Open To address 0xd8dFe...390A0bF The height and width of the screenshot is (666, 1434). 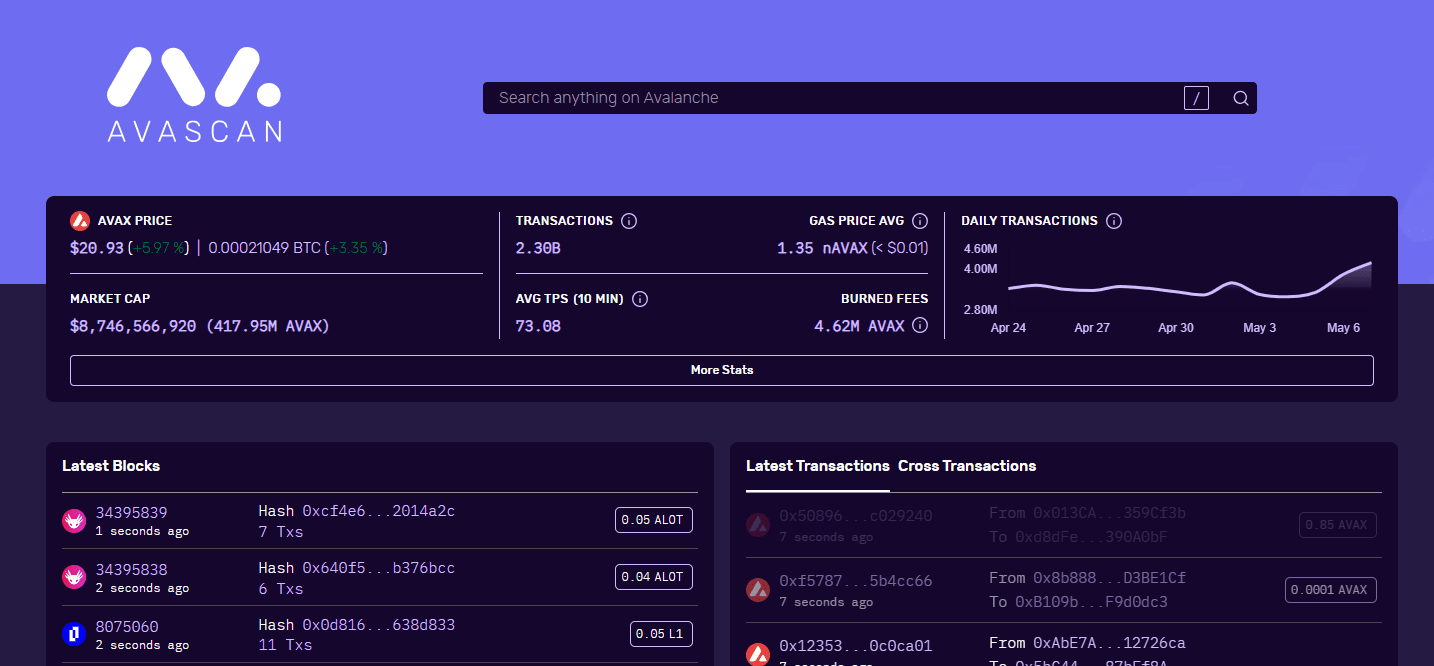coord(1091,537)
